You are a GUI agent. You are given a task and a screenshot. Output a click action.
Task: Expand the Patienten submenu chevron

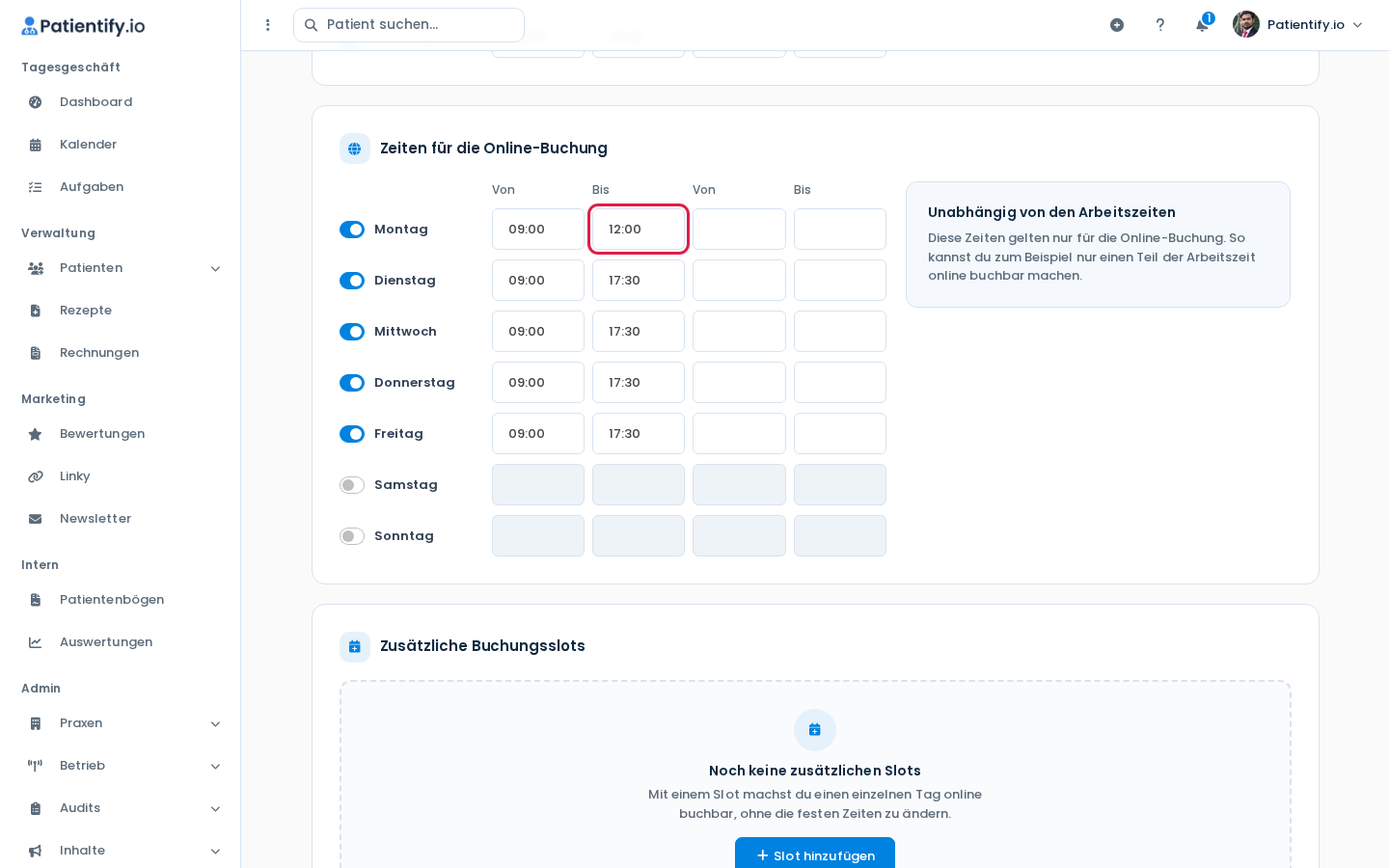tap(215, 269)
